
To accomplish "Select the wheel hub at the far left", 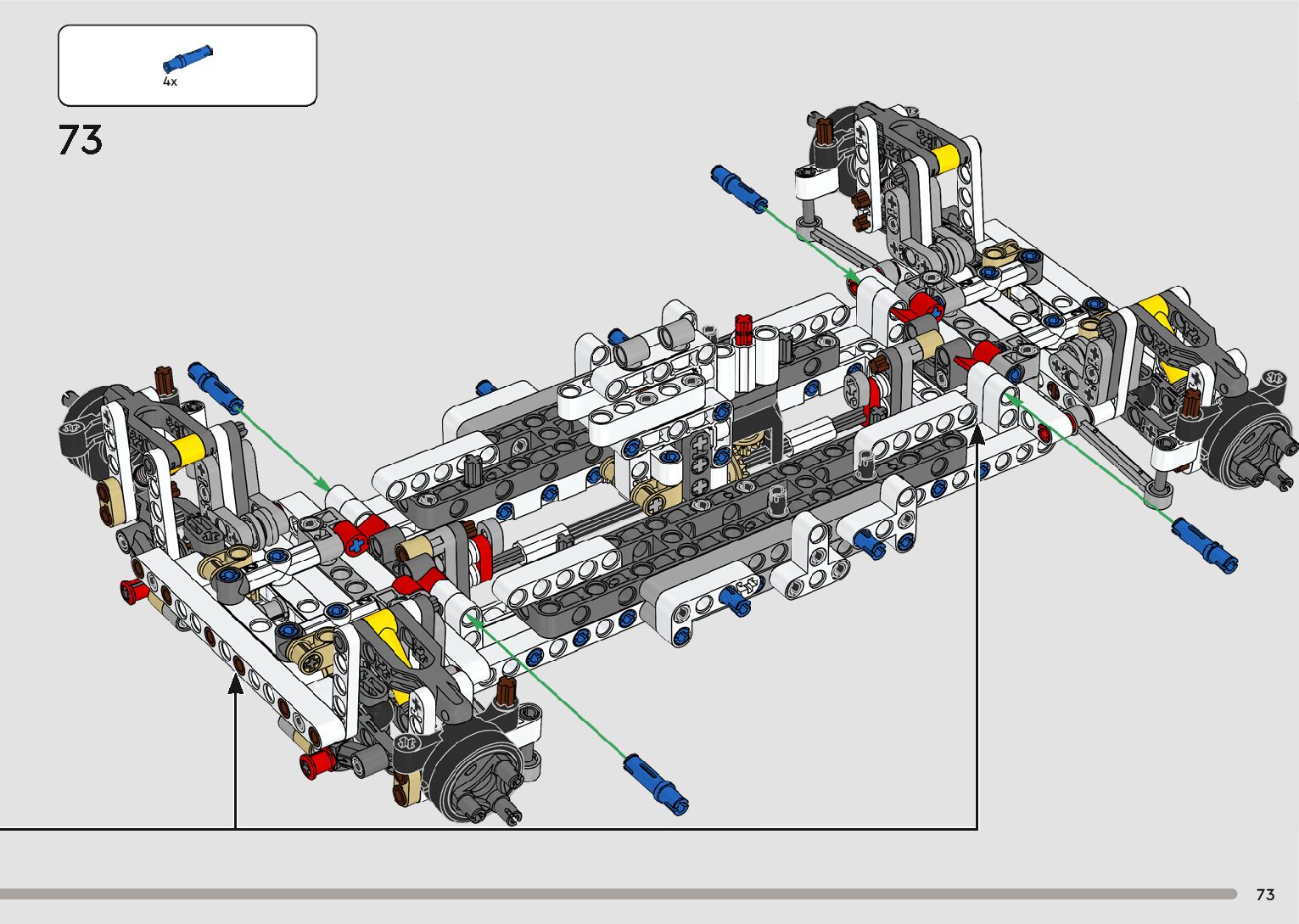I will pyautogui.click(x=85, y=424).
